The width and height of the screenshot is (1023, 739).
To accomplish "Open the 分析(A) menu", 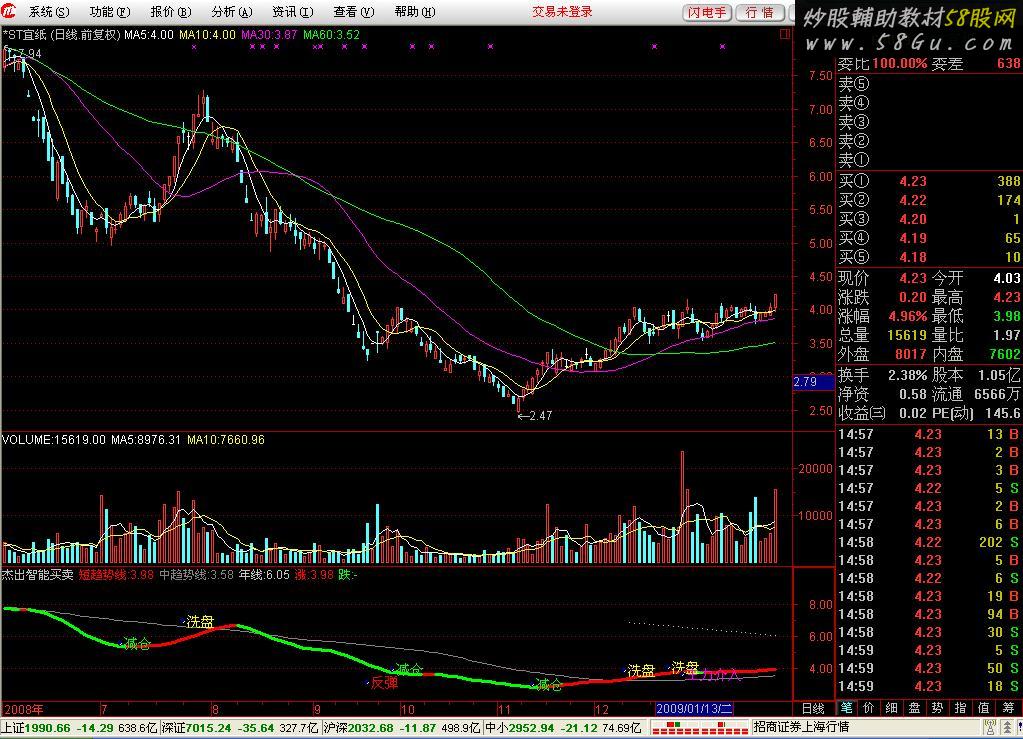I will (x=232, y=12).
